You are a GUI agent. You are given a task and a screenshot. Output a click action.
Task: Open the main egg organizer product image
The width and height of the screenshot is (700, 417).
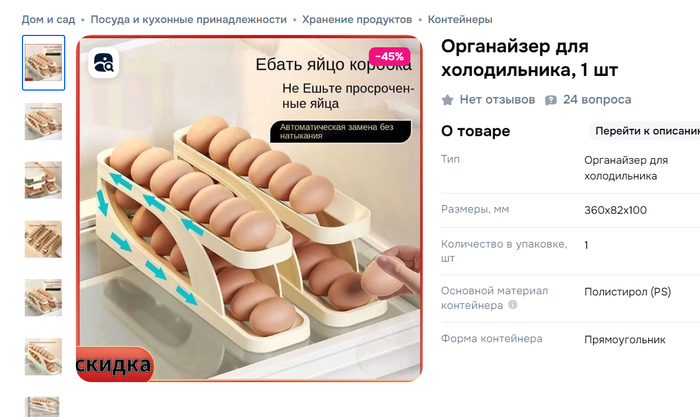tap(249, 208)
